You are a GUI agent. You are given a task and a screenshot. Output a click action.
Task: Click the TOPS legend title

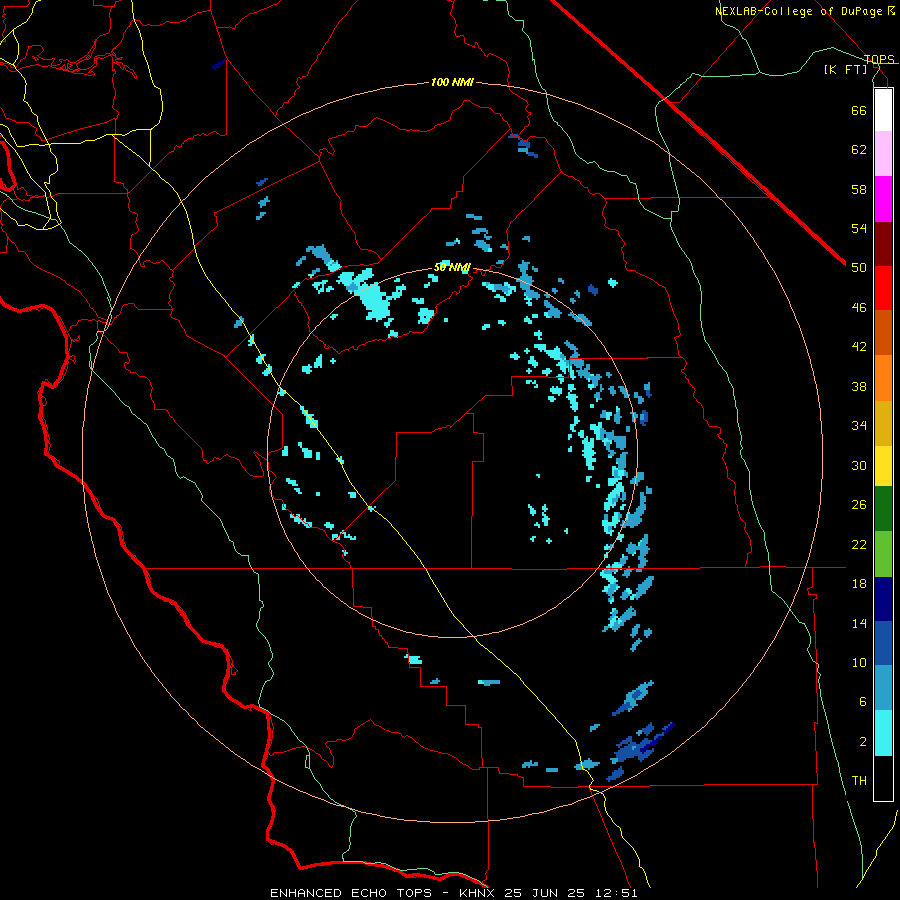pos(879,59)
